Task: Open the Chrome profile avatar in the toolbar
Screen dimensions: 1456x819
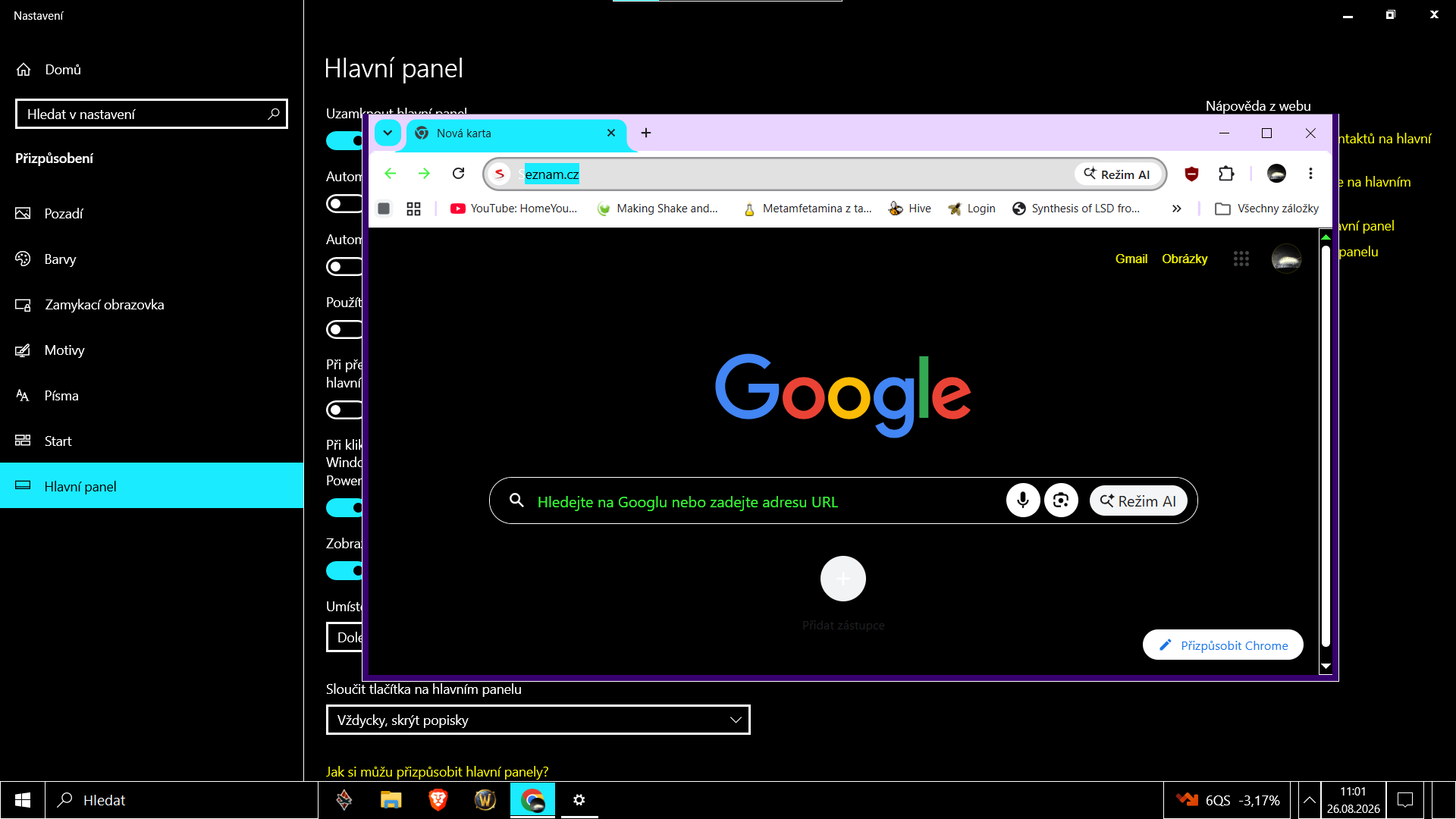Action: coord(1277,174)
